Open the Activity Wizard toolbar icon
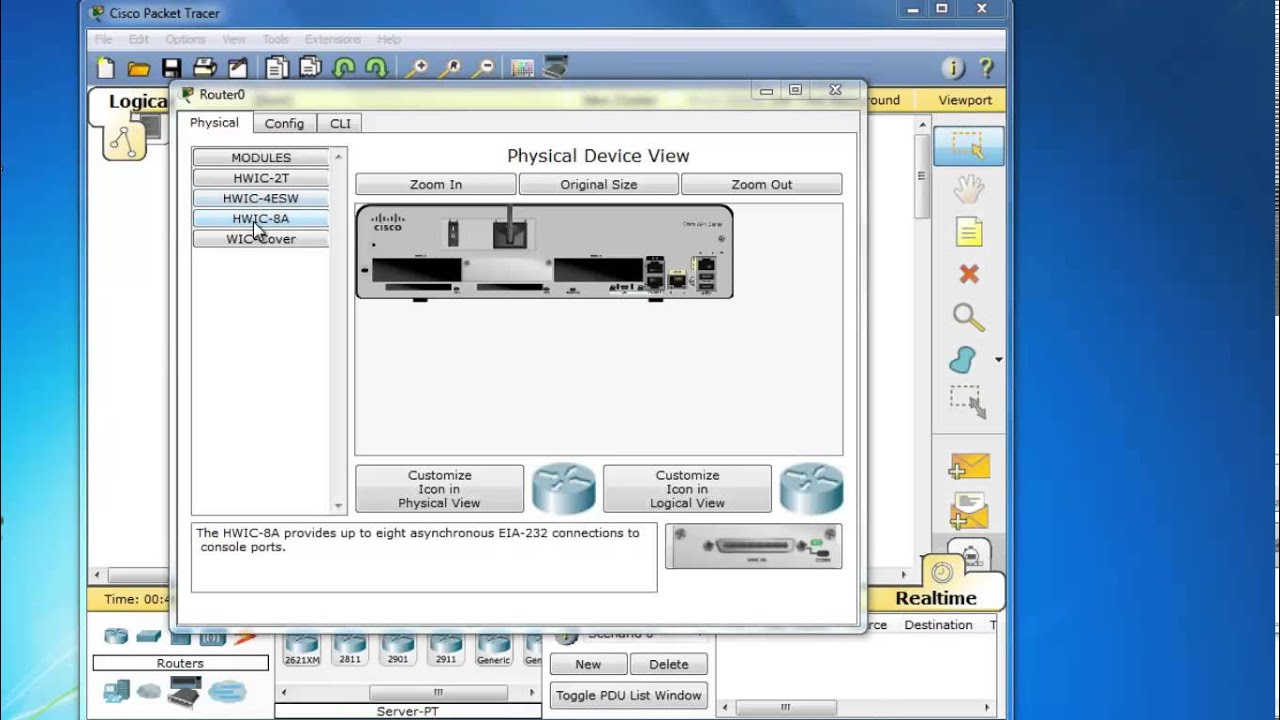This screenshot has height=720, width=1280. [x=238, y=68]
